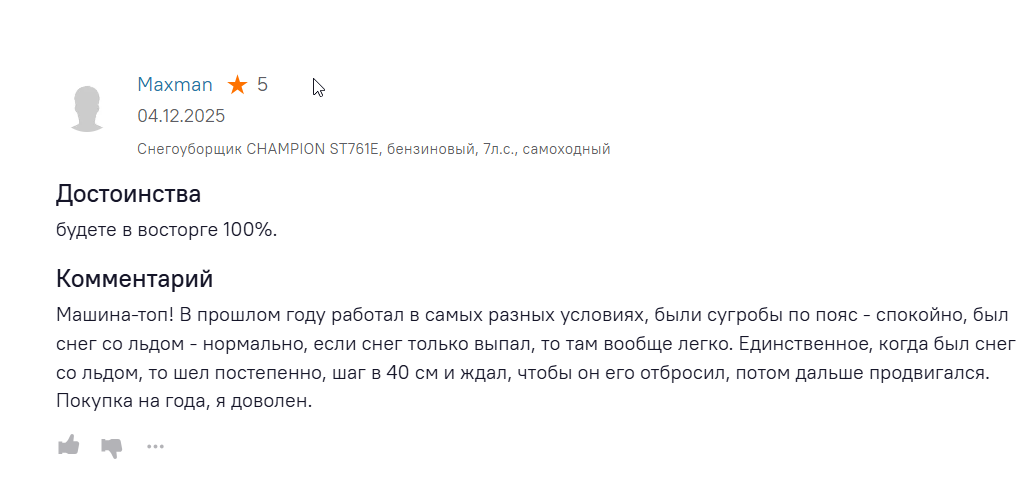Open the three-dot more options menu
Image resolution: width=1031 pixels, height=480 pixels.
155,446
